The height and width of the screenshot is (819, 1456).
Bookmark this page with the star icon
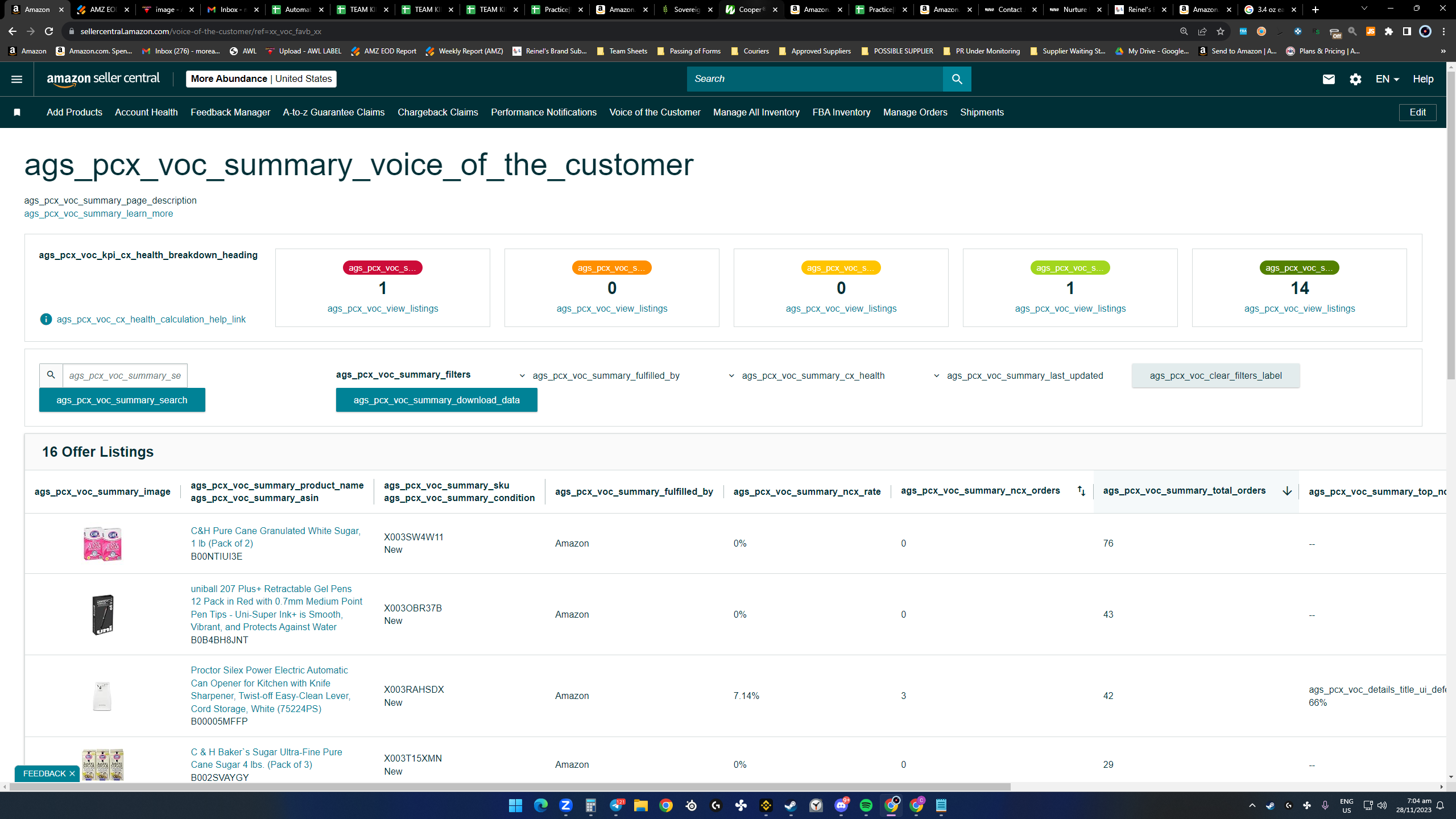point(1220,31)
